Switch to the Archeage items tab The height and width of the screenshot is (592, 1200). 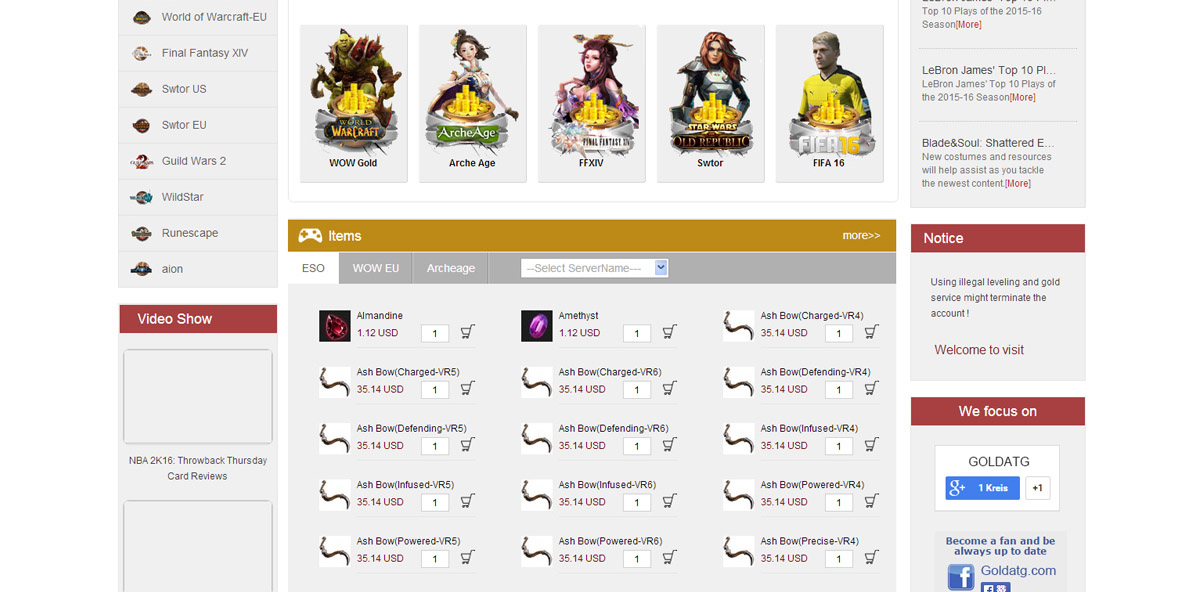tap(451, 268)
